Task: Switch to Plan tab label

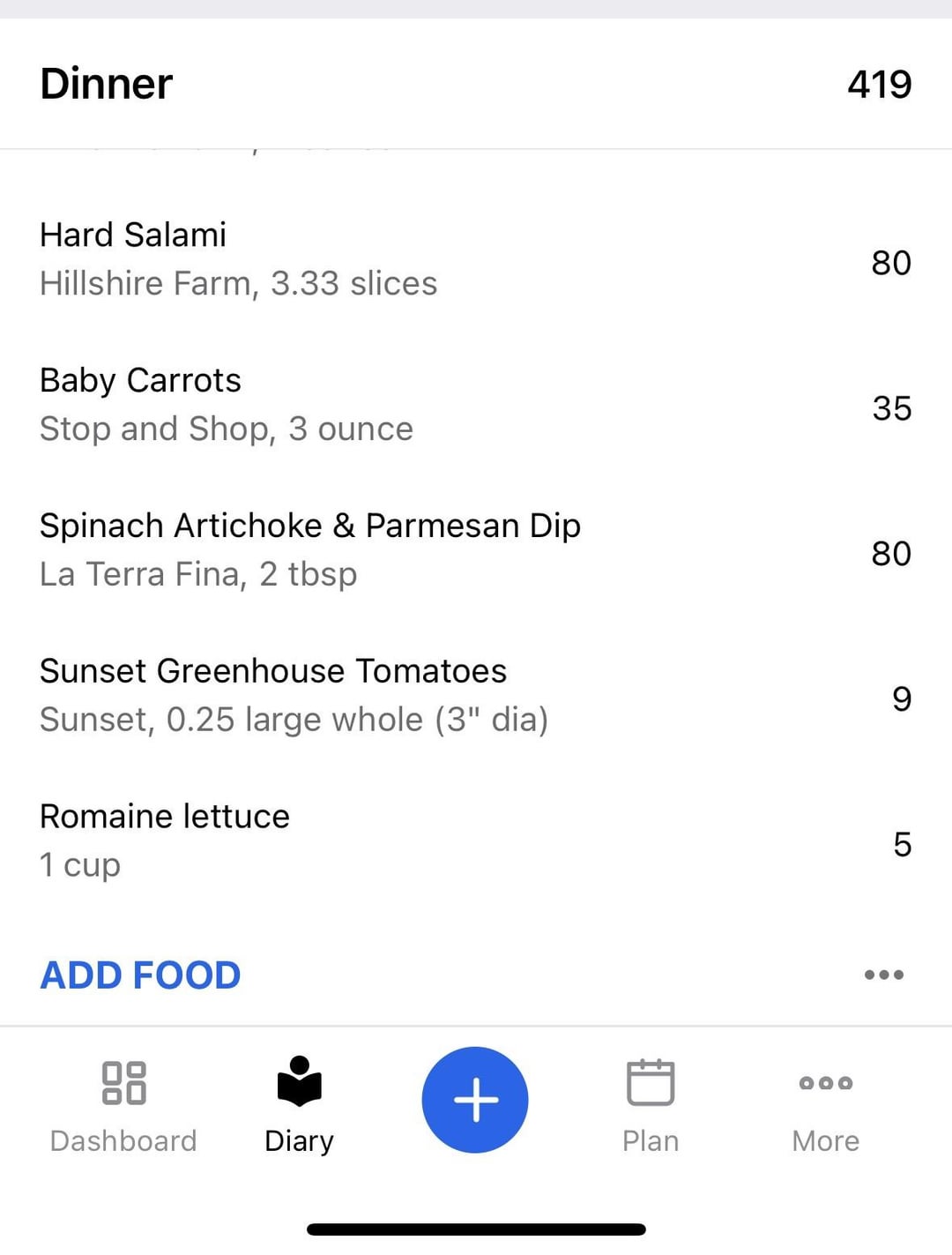Action: point(651,1140)
